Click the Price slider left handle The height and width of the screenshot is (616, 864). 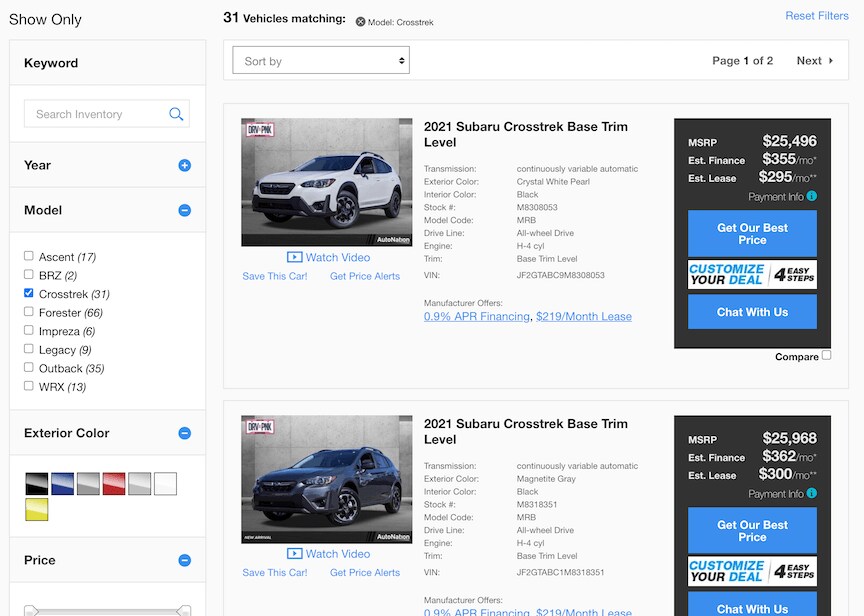pos(31,610)
